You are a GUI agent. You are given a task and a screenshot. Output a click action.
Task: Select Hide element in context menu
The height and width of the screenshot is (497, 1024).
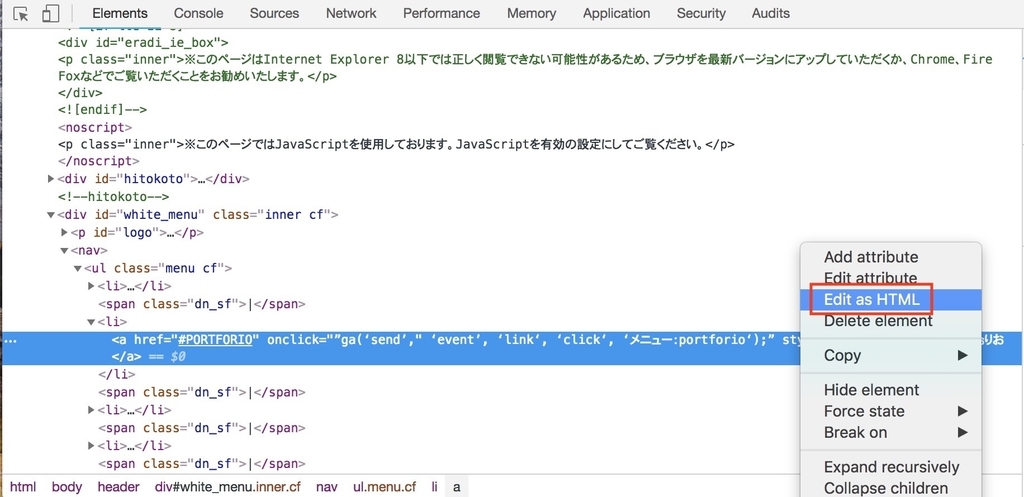891,390
